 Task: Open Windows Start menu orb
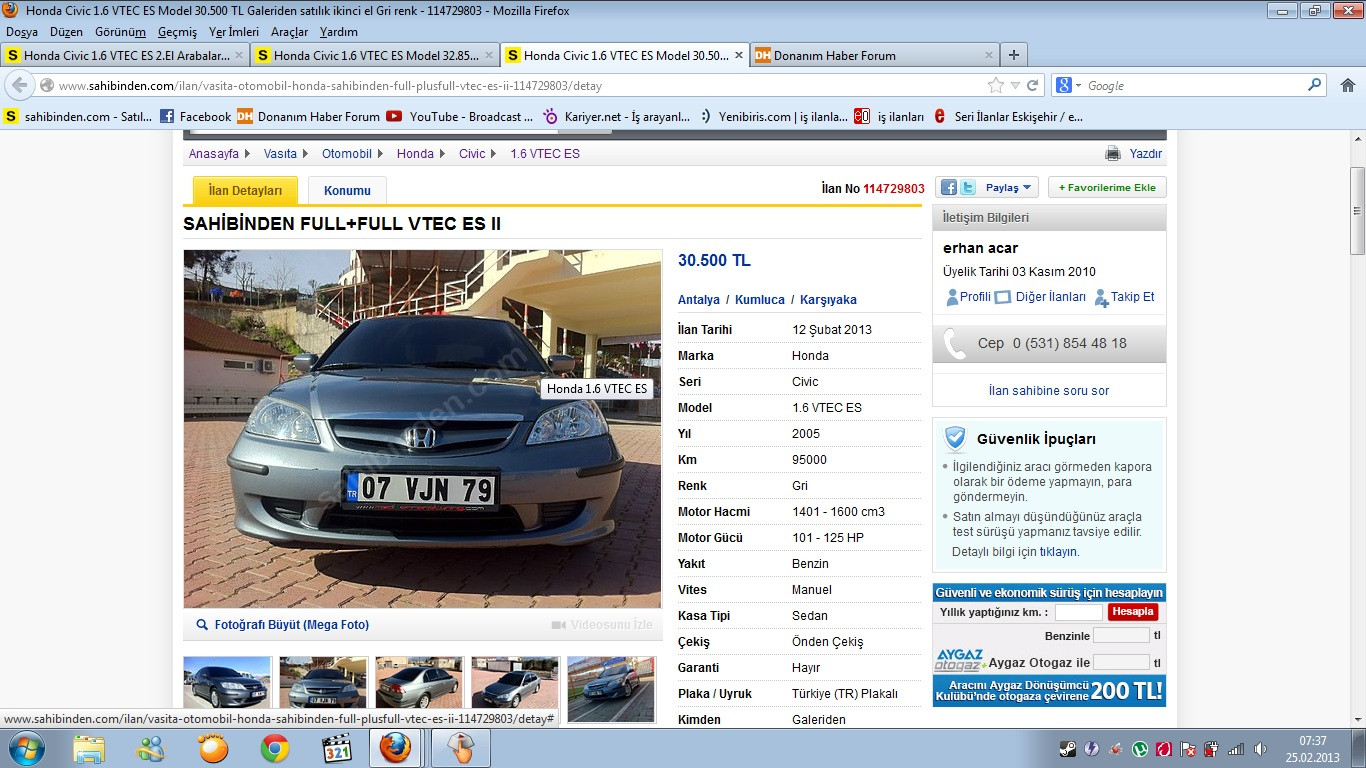(25, 748)
